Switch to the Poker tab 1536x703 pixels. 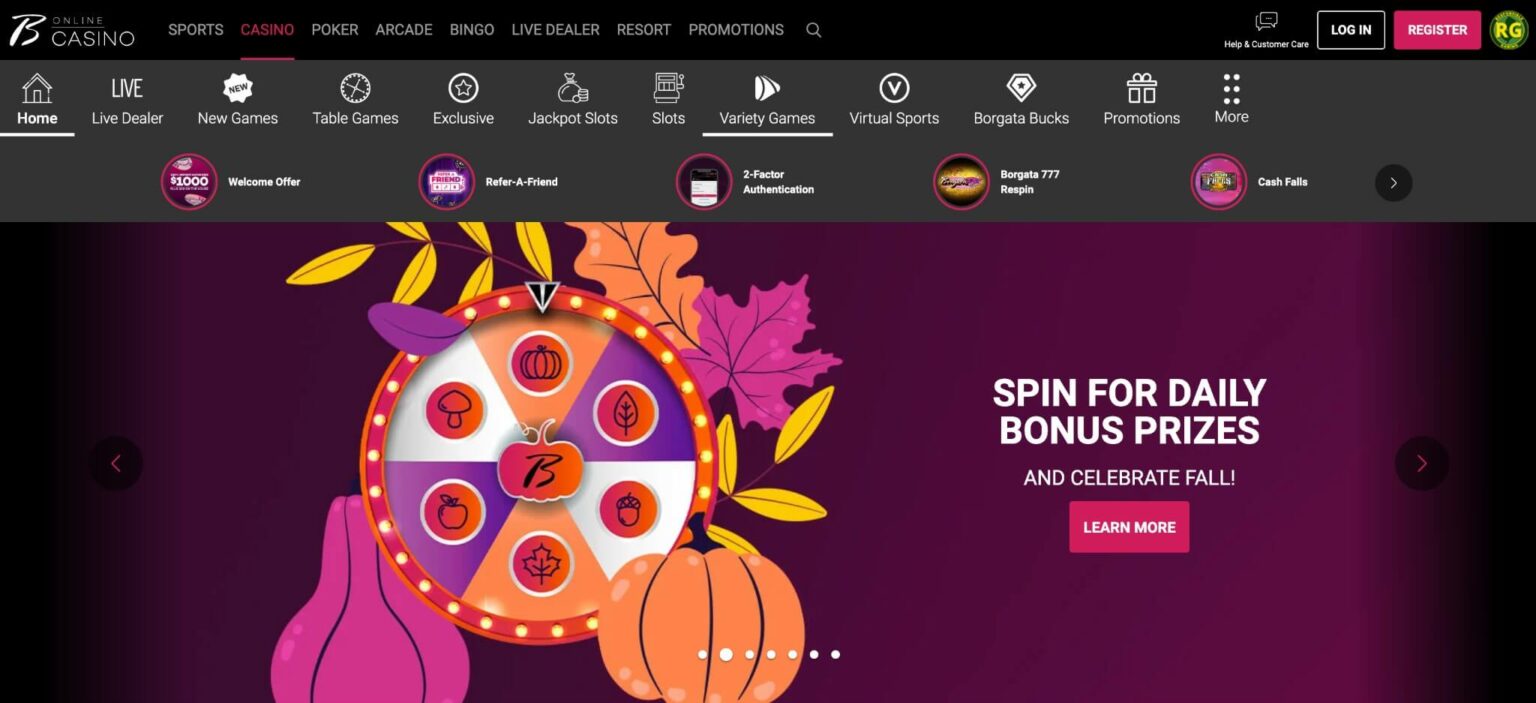click(334, 30)
